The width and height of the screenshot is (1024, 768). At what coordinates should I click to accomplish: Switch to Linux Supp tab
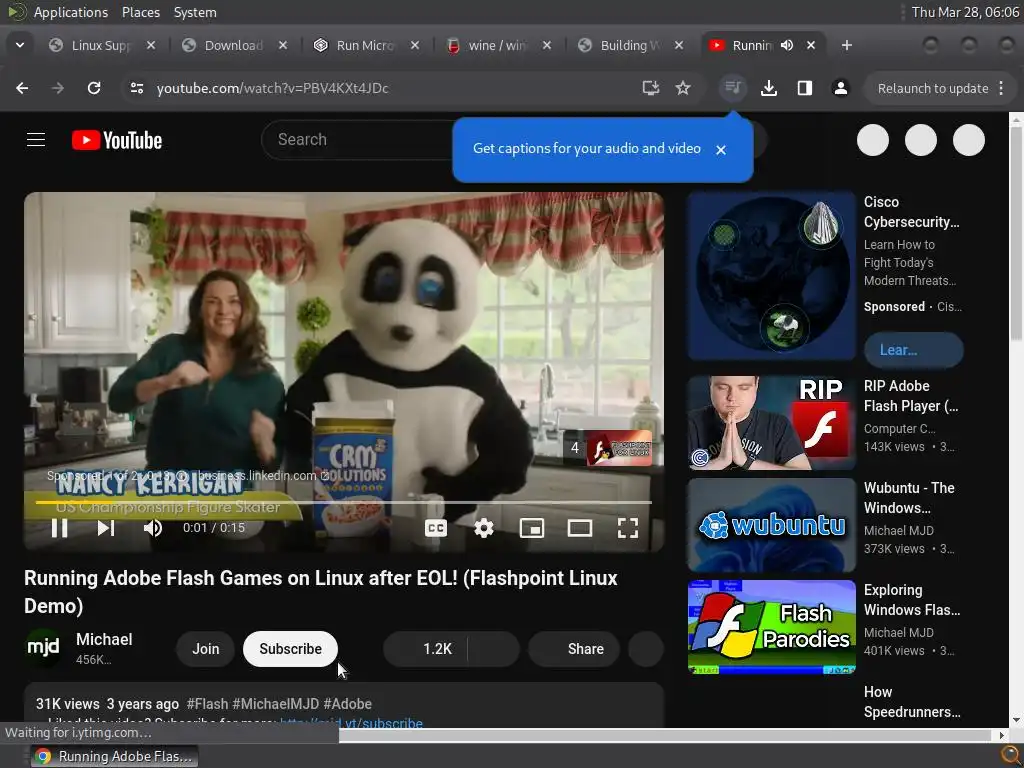tap(101, 45)
